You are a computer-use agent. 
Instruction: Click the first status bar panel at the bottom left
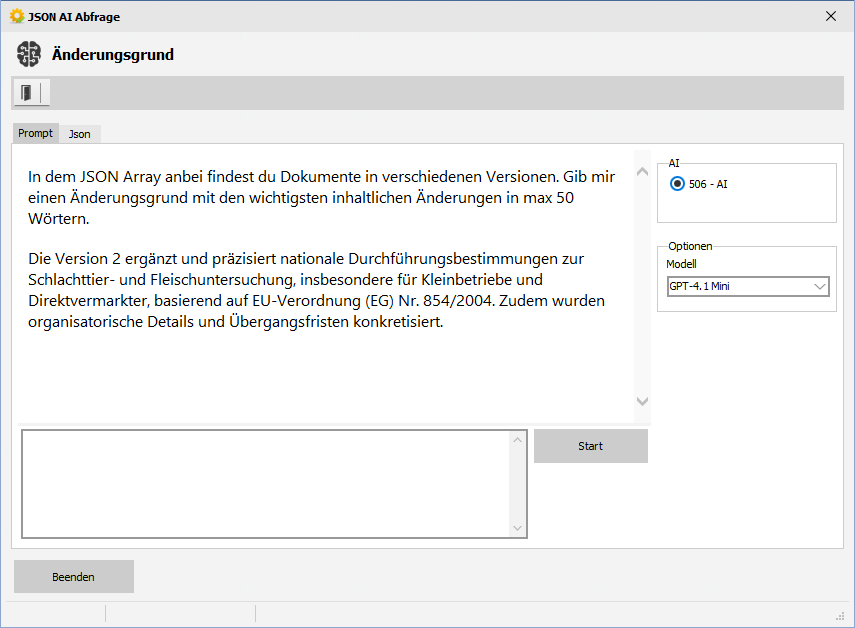(x=55, y=614)
